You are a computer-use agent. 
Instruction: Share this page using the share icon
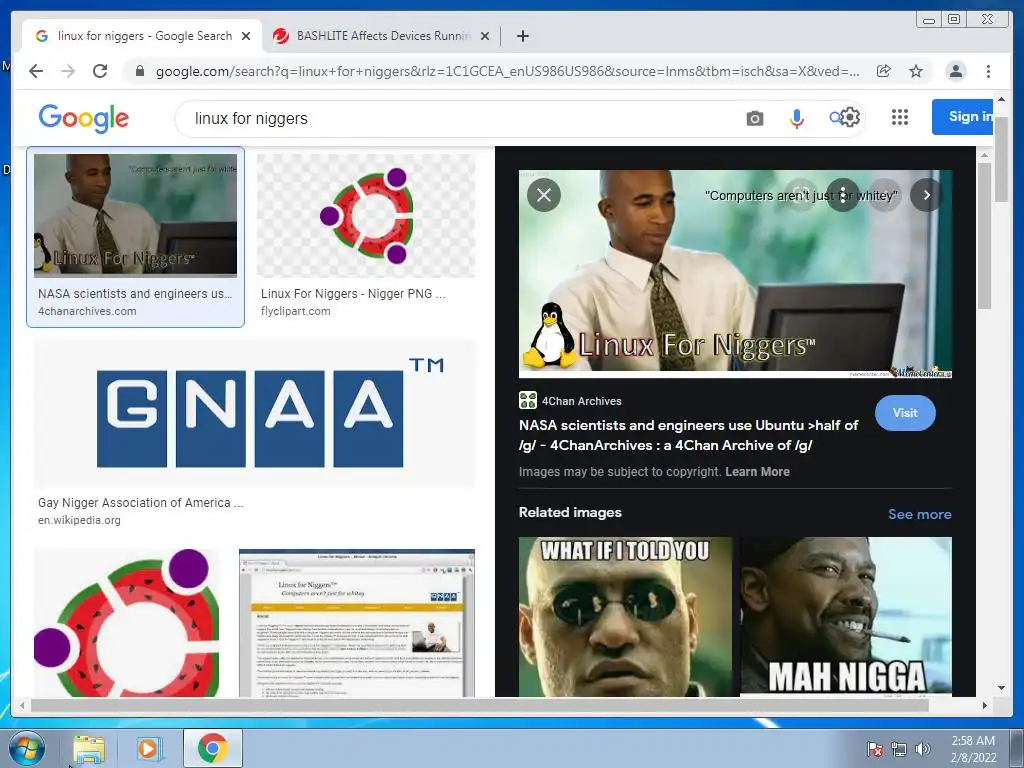pos(884,71)
